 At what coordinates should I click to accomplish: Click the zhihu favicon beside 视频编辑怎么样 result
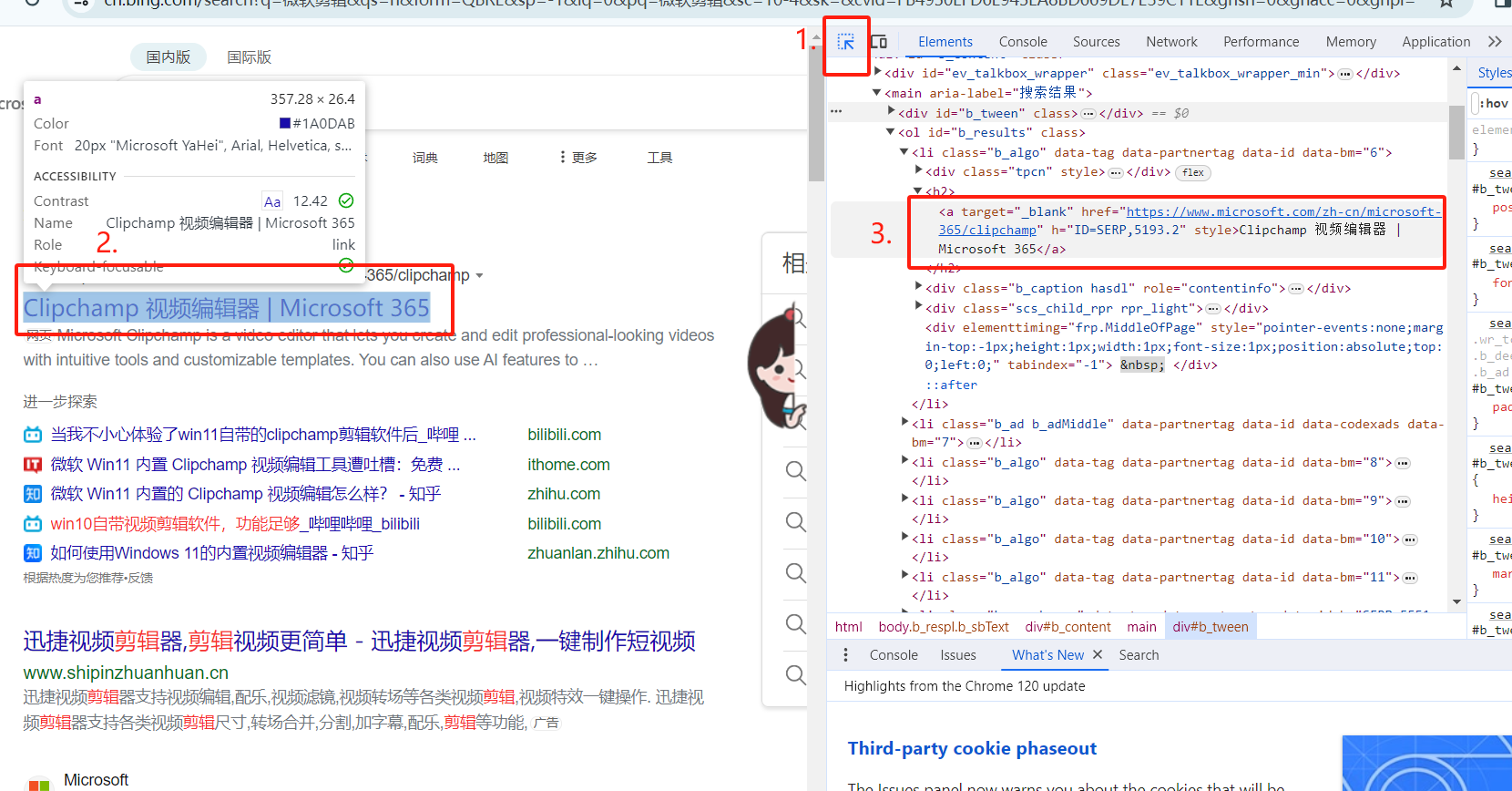tap(33, 494)
